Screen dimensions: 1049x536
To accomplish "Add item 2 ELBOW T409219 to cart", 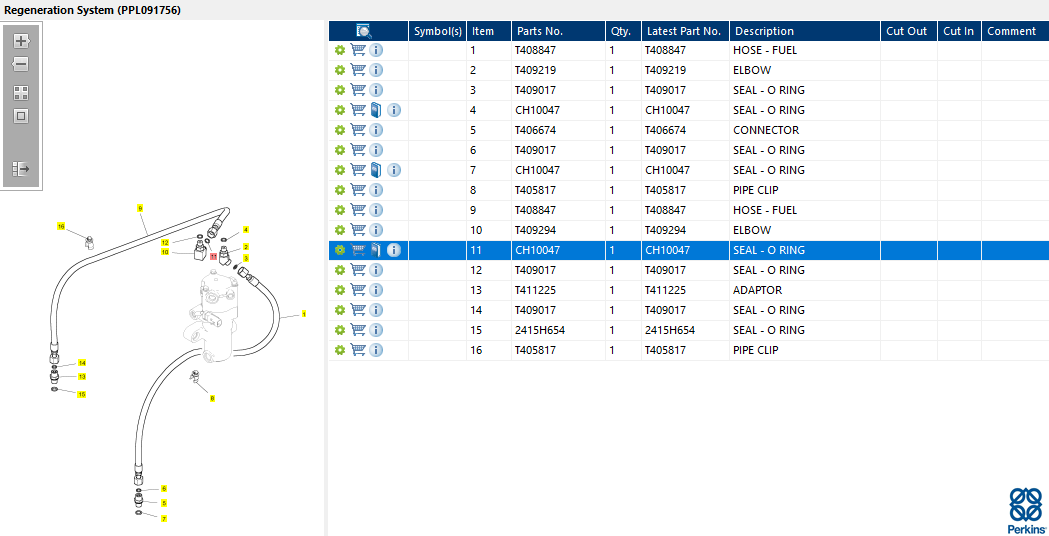I will 358,70.
